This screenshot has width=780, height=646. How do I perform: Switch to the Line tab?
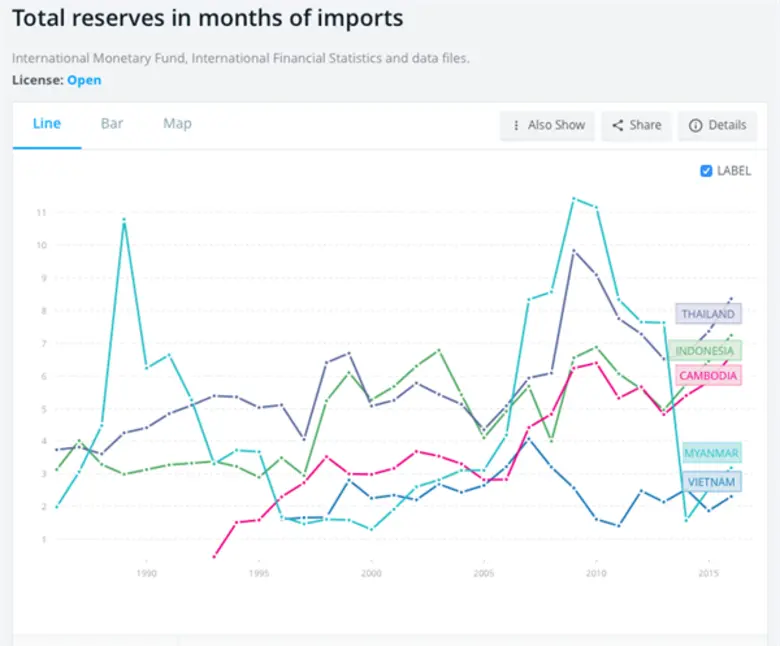47,124
